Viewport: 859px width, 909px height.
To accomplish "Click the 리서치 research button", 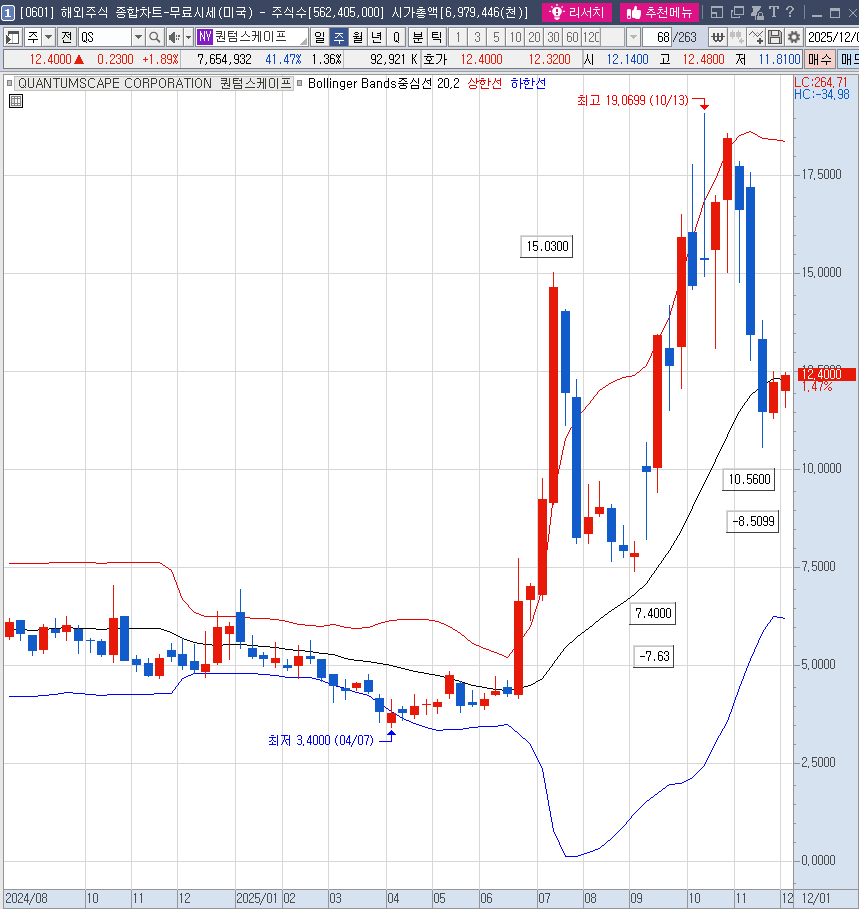I will [x=578, y=13].
